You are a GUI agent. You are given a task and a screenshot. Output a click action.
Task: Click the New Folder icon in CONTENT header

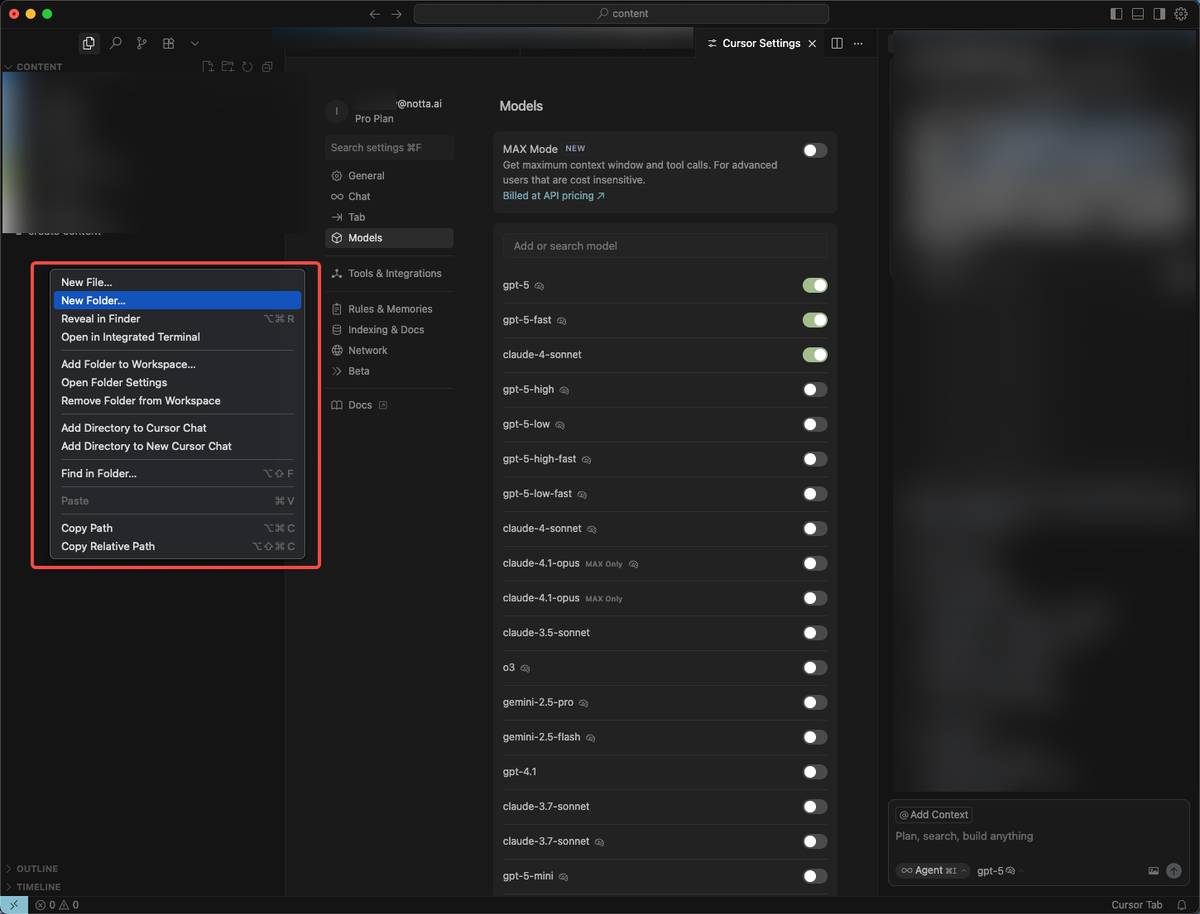(227, 67)
